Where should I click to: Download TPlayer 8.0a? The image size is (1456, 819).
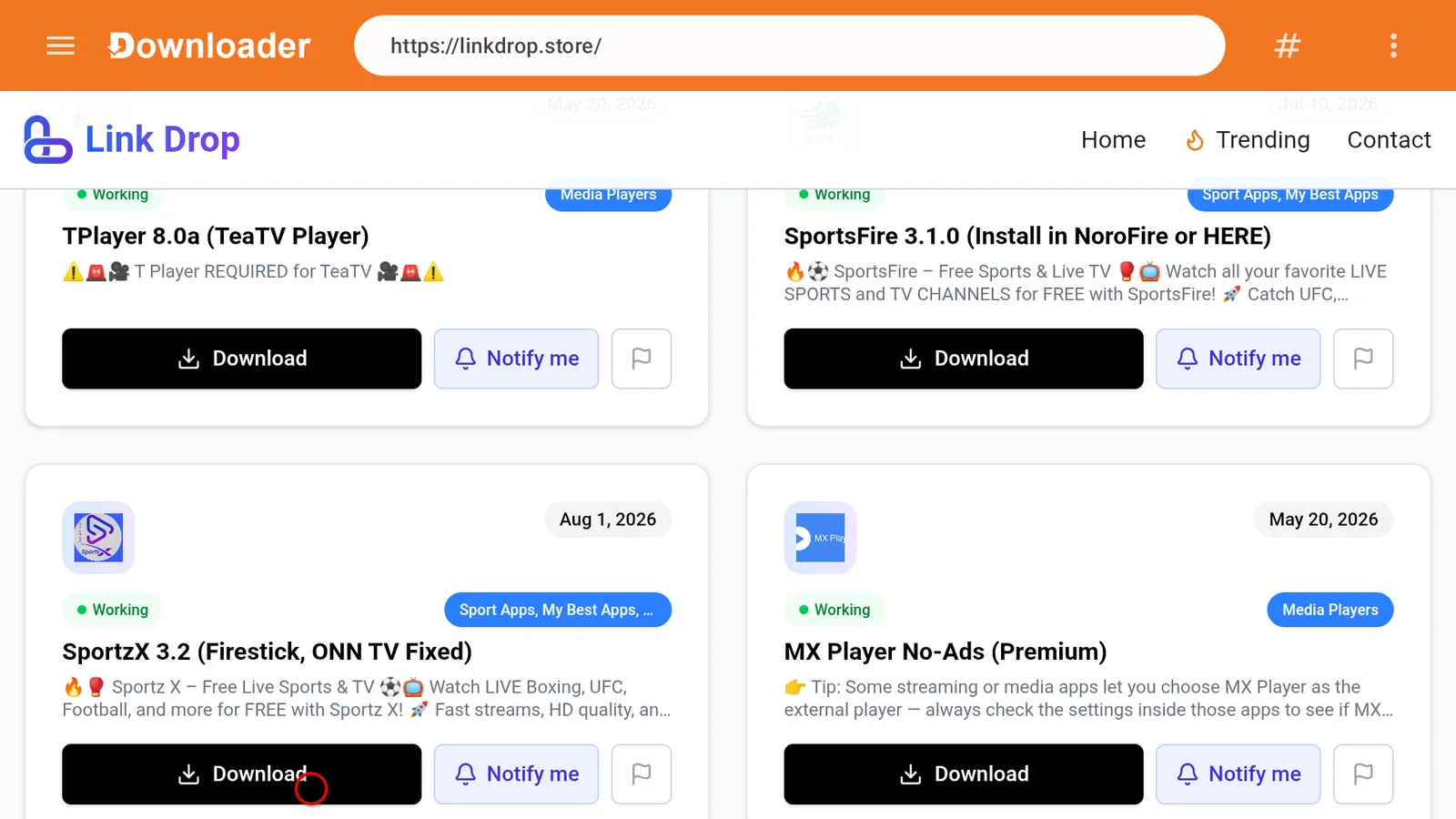point(241,359)
